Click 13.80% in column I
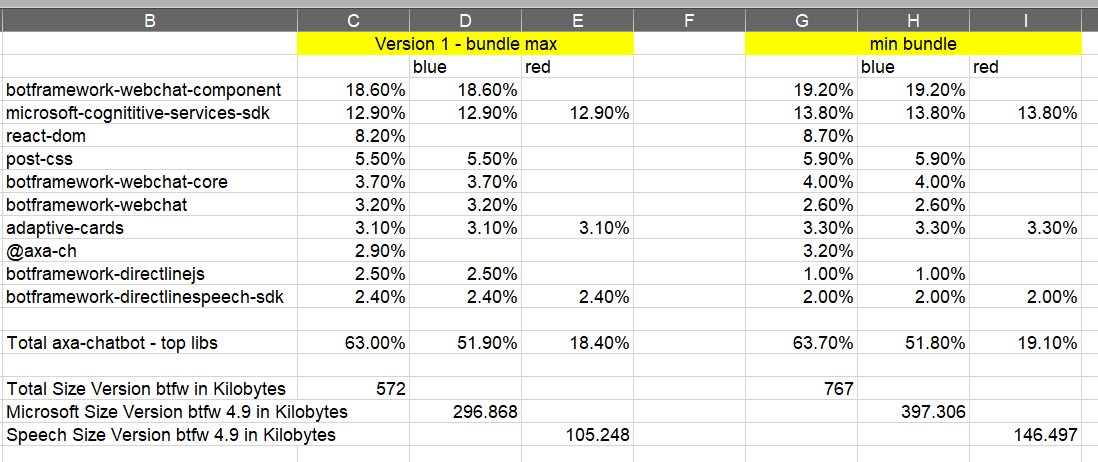The width and height of the screenshot is (1098, 462). pos(1047,113)
